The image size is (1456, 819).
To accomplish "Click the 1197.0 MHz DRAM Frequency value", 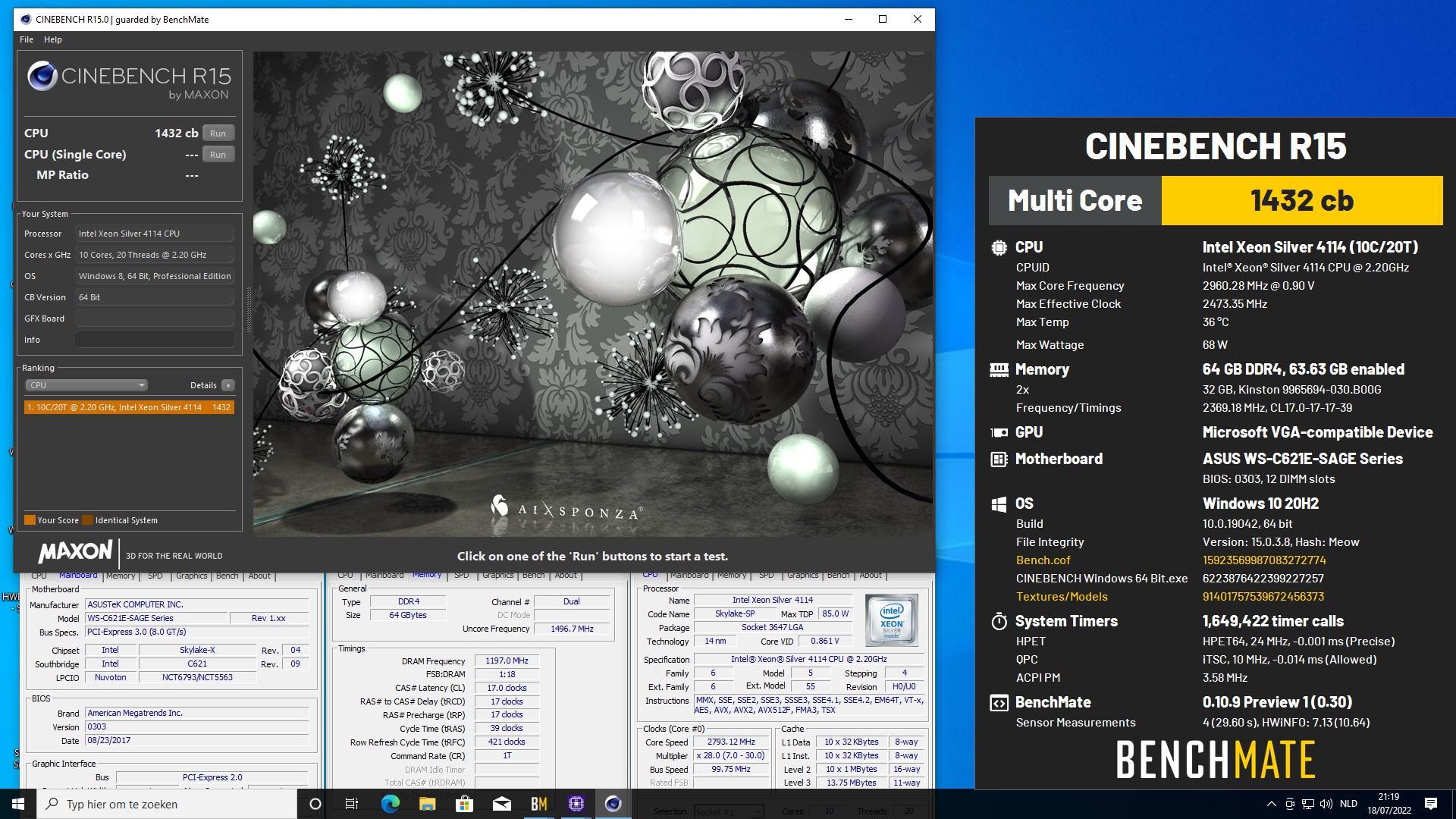I will click(507, 661).
